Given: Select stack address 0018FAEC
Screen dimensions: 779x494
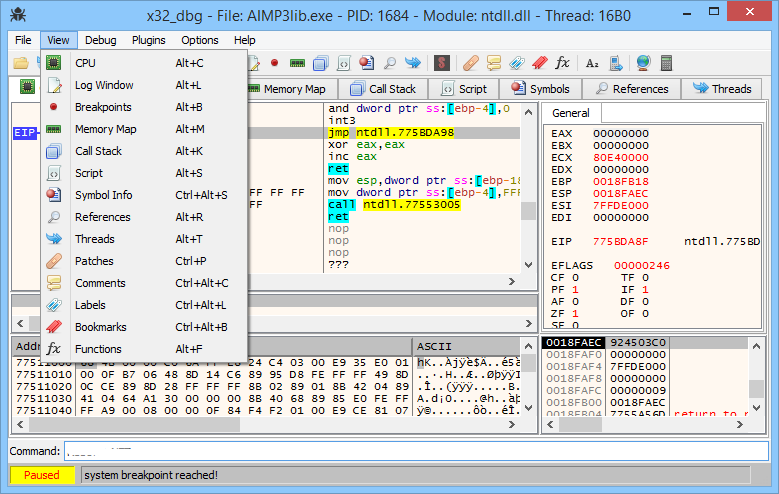Looking at the screenshot, I should 573,342.
